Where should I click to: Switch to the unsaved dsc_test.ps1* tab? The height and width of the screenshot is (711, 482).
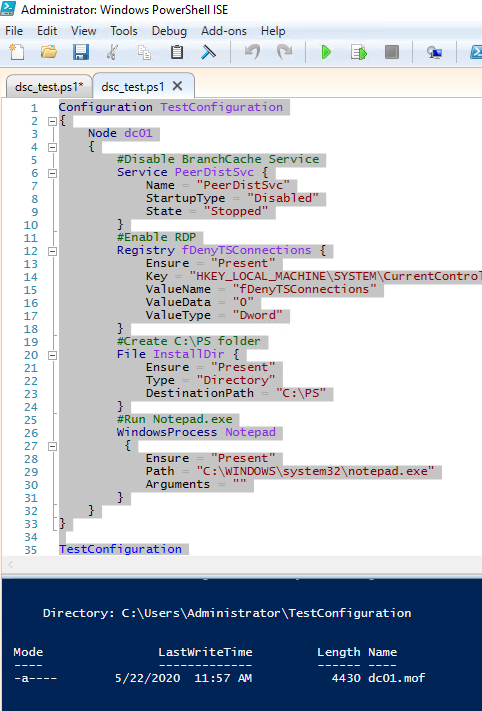[49, 87]
